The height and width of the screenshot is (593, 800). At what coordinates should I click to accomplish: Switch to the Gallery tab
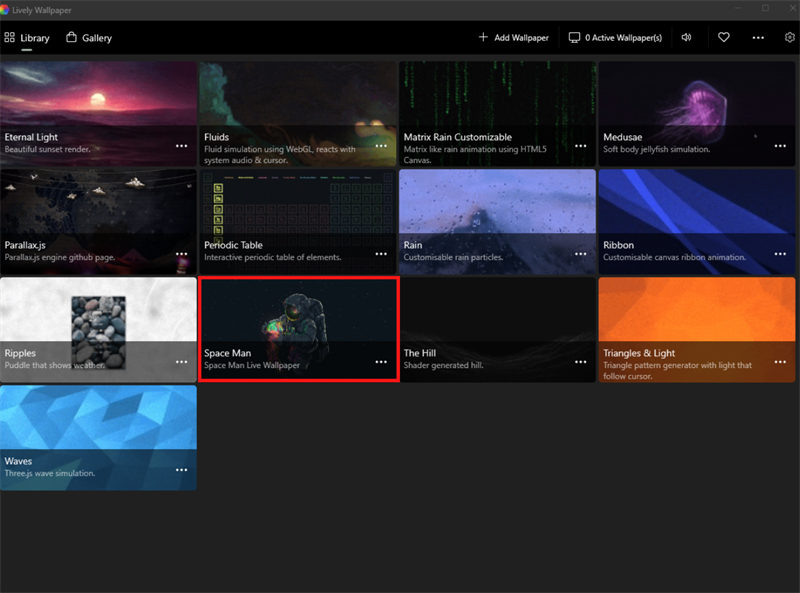click(88, 37)
